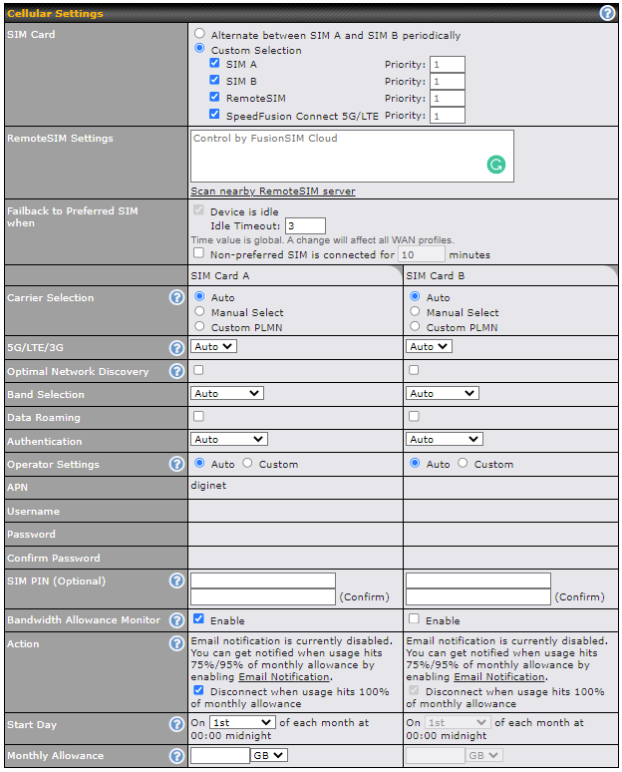Show help for Action row
Image resolution: width=622 pixels, height=772 pixels.
(177, 643)
